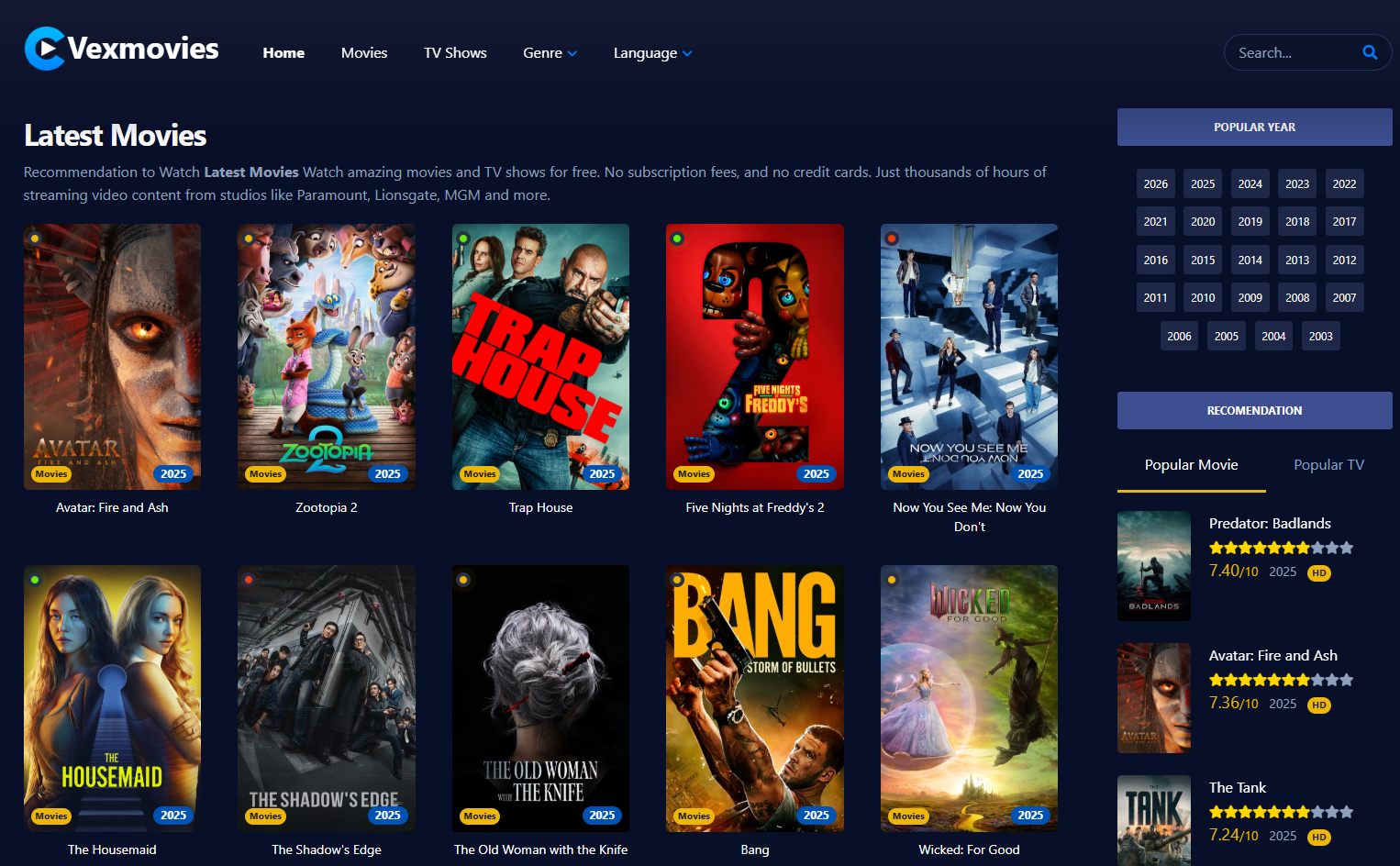Click the green dot on the Trap House poster
The image size is (1400, 866).
click(x=463, y=238)
